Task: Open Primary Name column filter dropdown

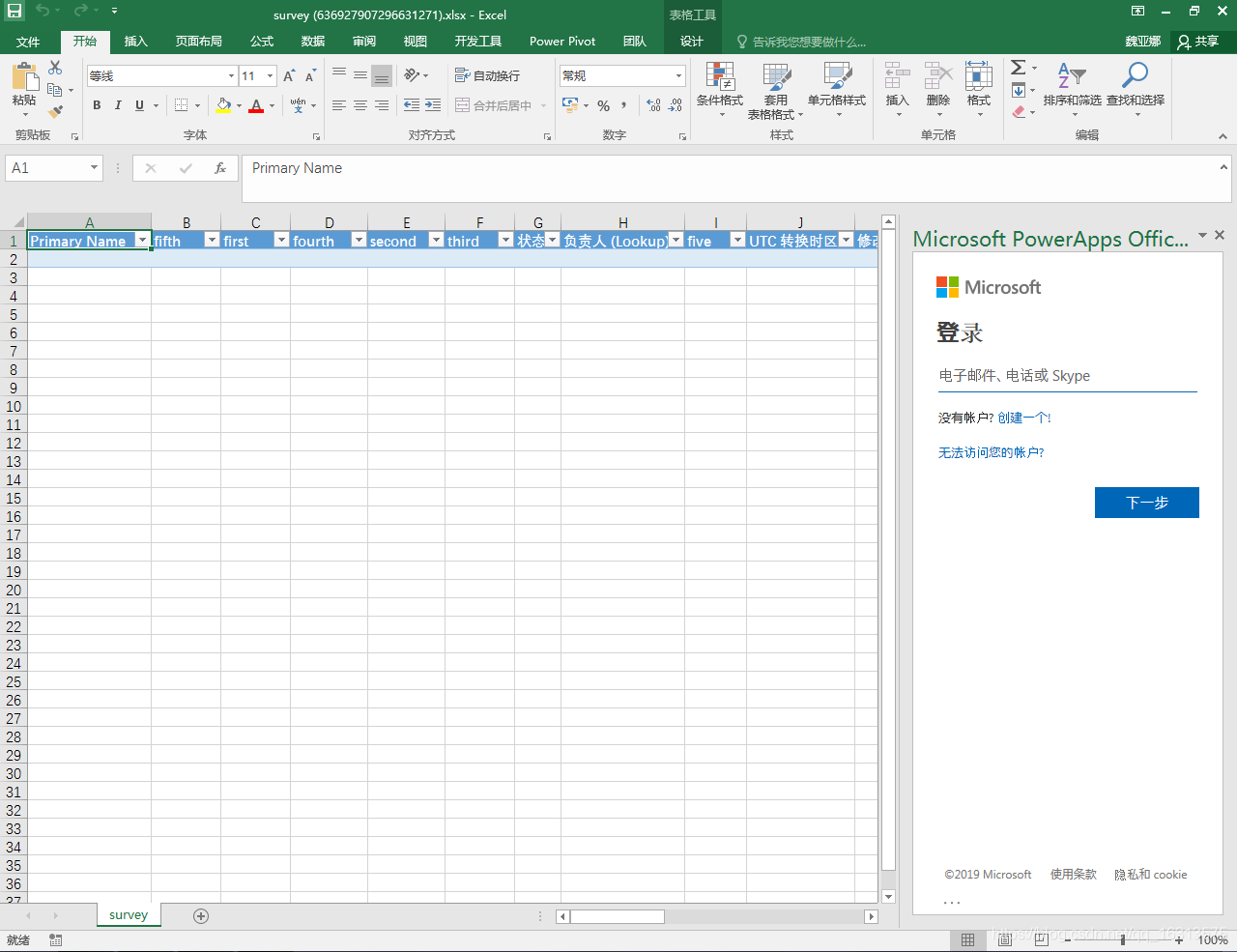Action: pos(142,241)
